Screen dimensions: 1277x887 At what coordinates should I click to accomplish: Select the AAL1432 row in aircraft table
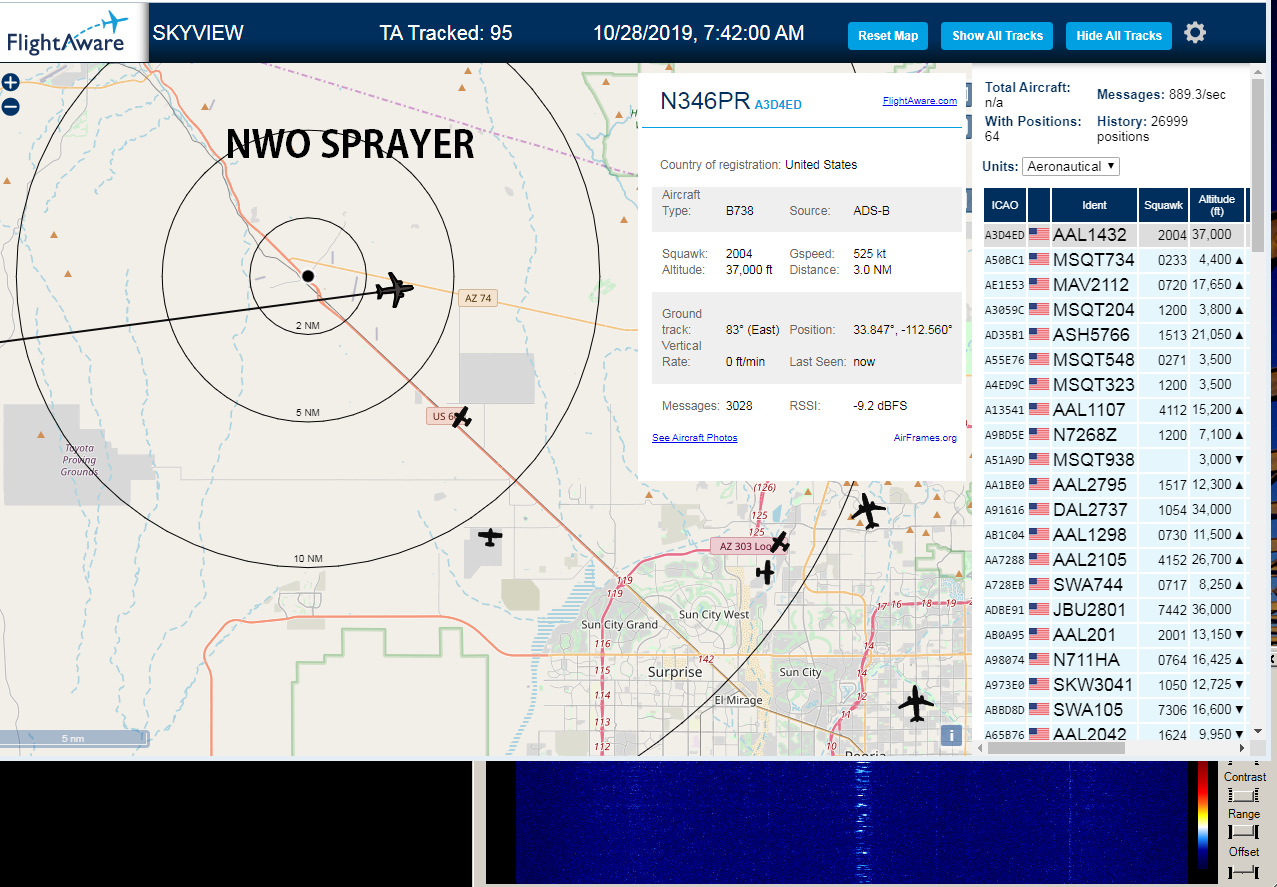[x=1116, y=235]
